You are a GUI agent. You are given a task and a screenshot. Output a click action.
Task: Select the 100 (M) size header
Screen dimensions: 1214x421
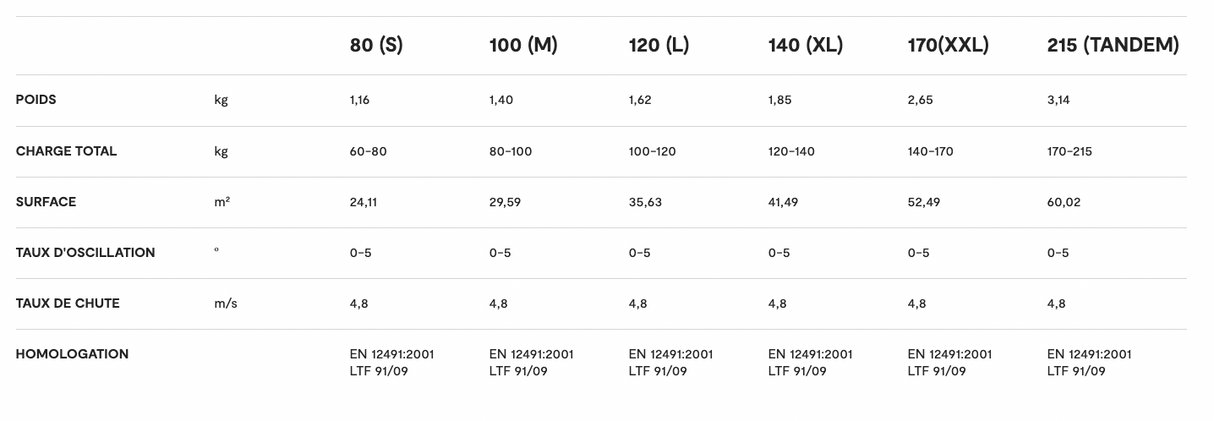click(523, 45)
